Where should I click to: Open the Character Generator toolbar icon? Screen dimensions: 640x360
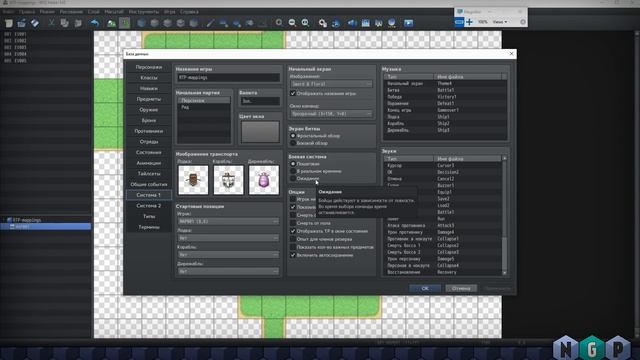[x=378, y=23]
